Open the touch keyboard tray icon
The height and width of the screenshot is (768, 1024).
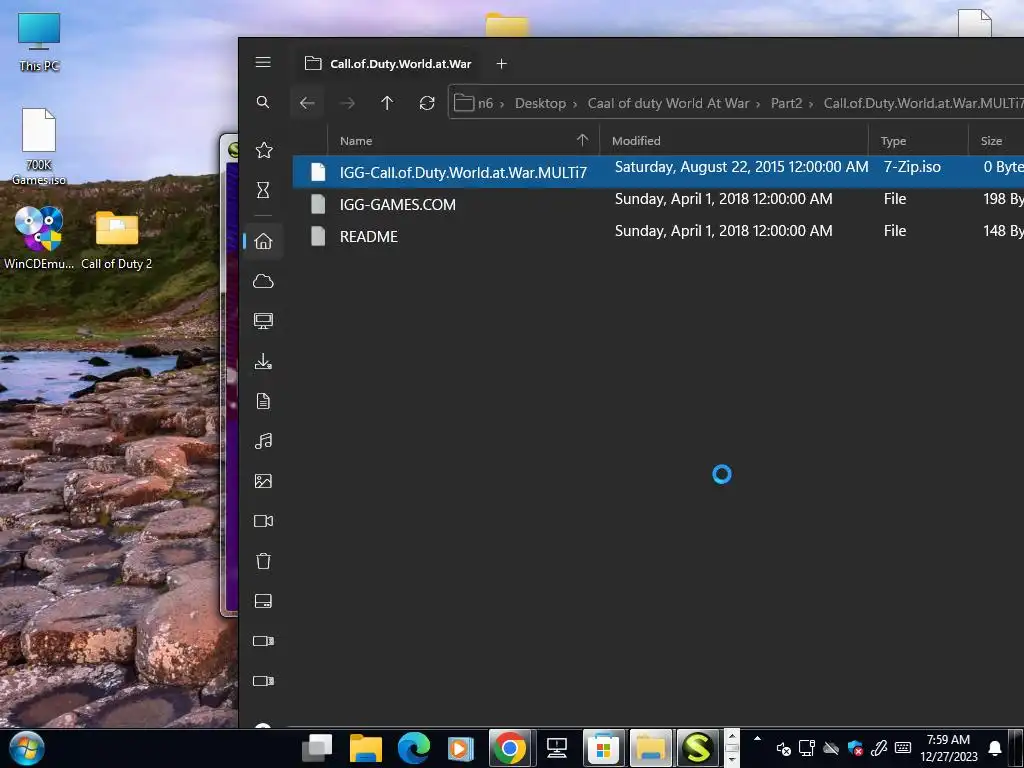click(903, 748)
